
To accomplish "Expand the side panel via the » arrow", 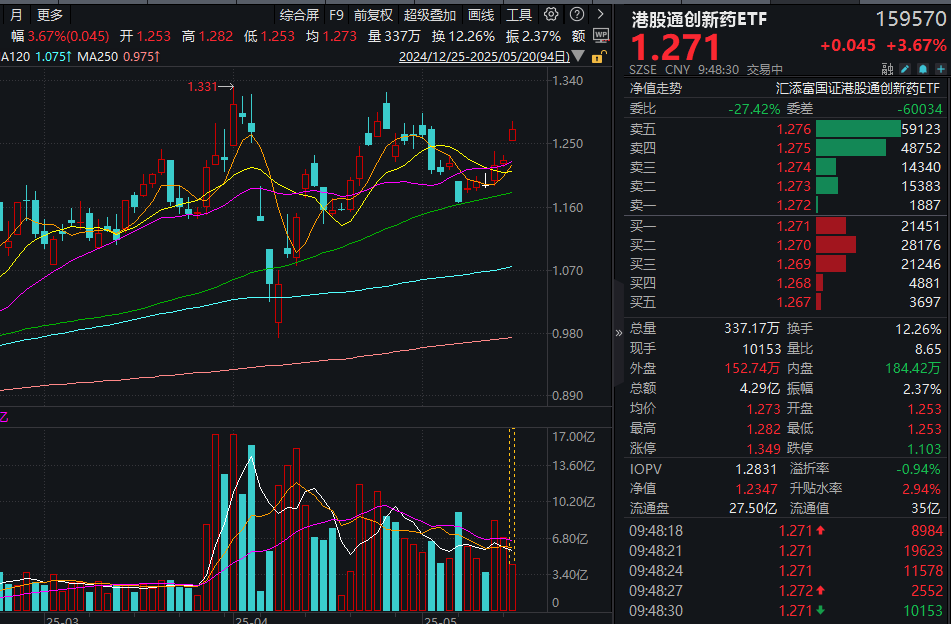I will [618, 332].
